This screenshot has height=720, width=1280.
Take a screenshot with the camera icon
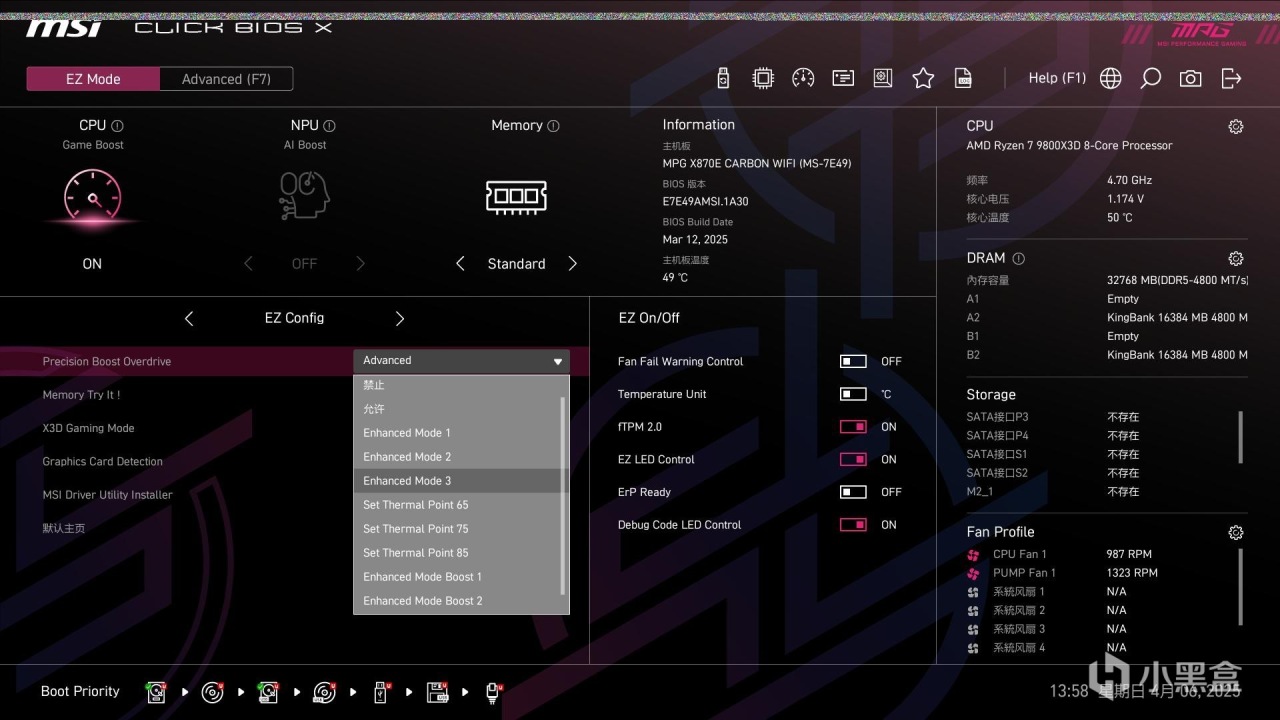click(x=1190, y=78)
